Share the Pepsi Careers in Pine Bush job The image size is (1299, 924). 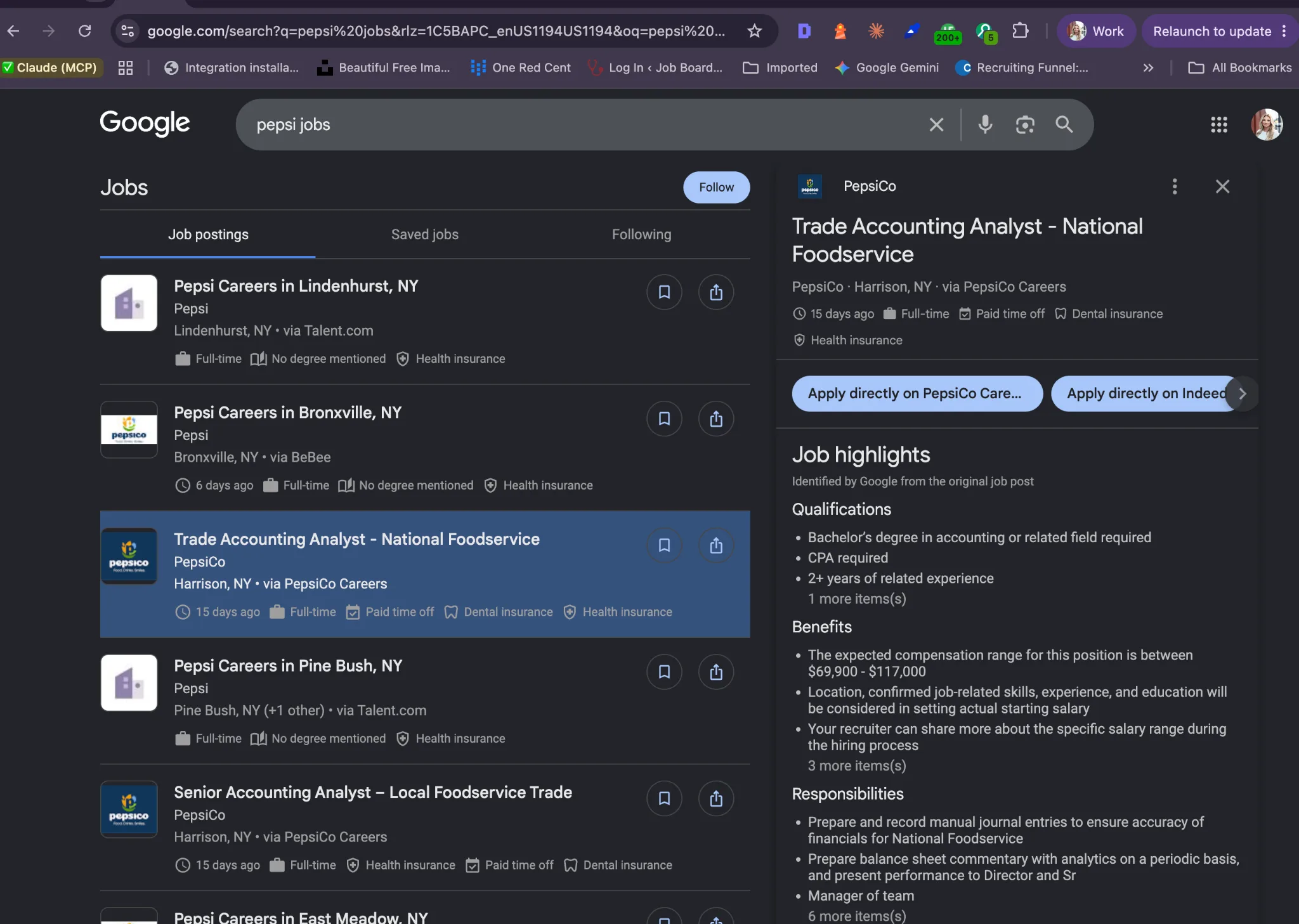[716, 672]
